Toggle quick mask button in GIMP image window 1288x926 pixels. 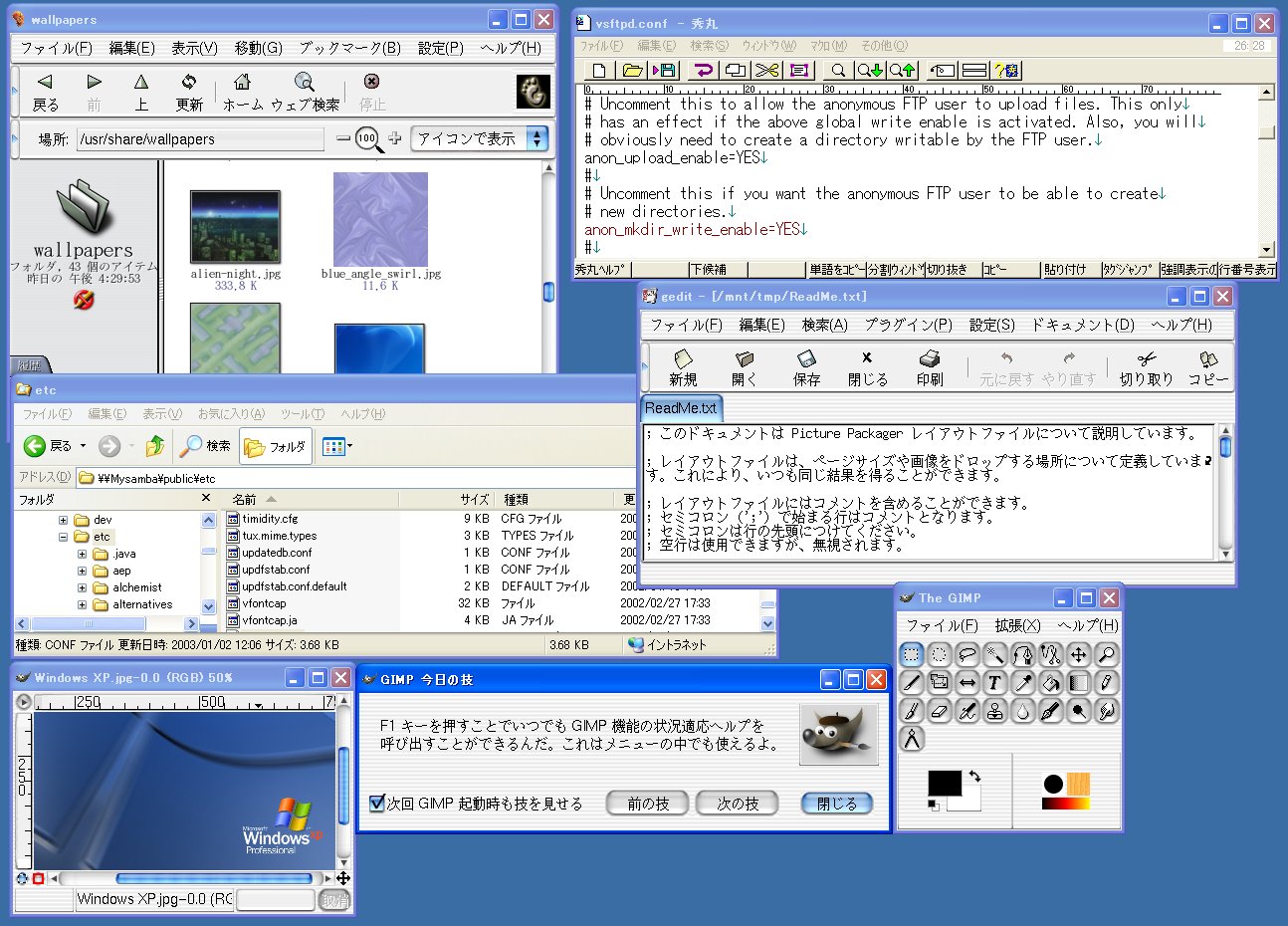[39, 878]
